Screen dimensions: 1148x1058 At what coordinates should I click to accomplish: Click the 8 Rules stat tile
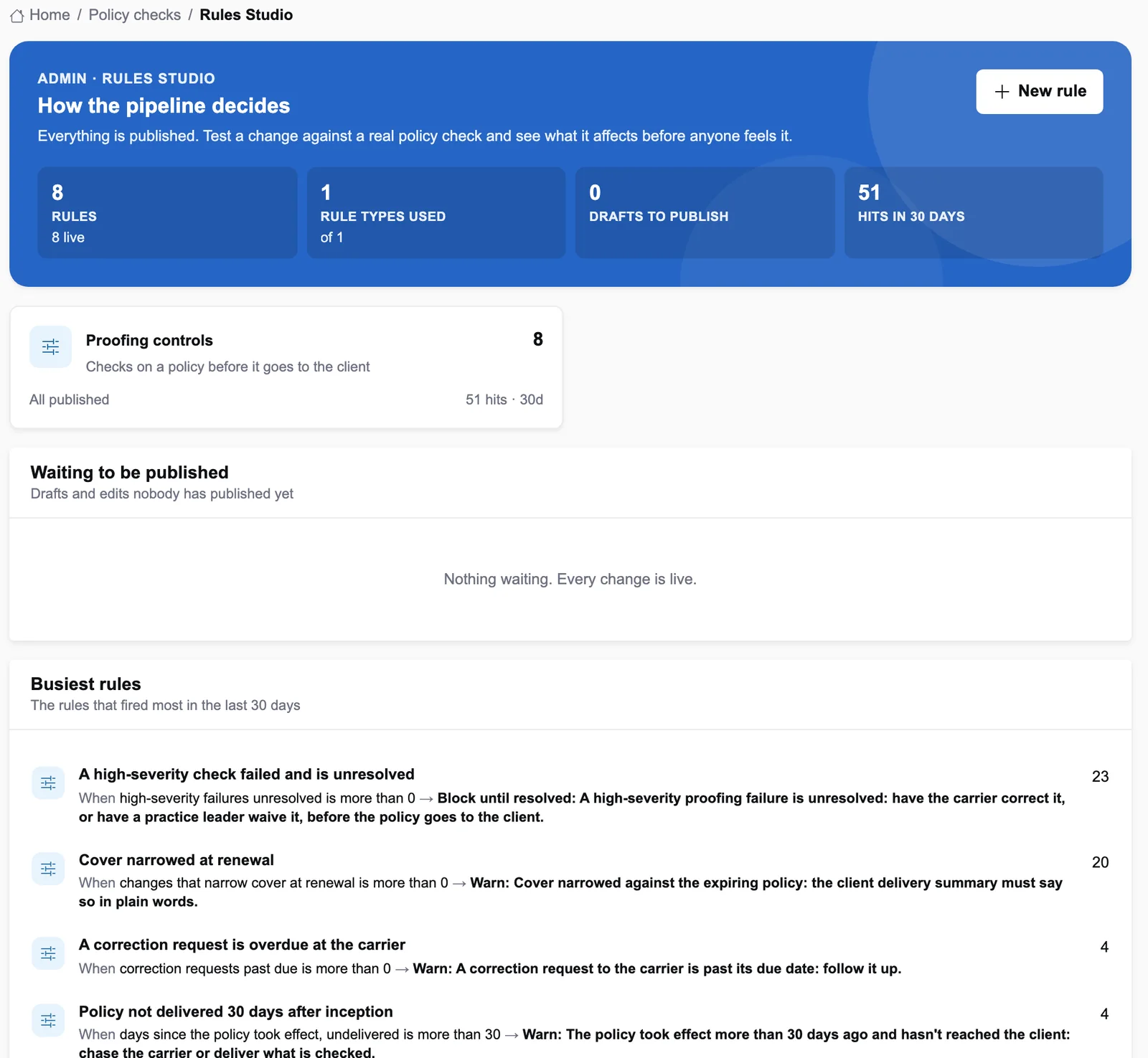tap(167, 213)
